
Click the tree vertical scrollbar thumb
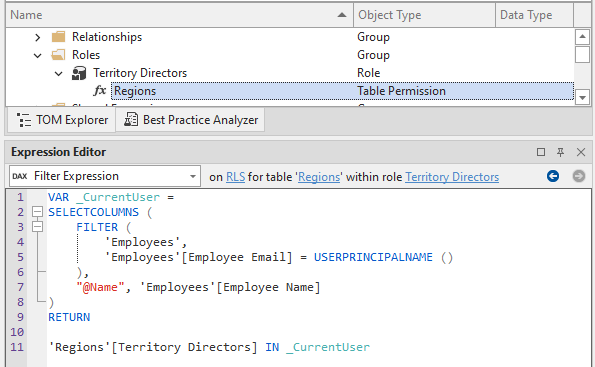582,54
